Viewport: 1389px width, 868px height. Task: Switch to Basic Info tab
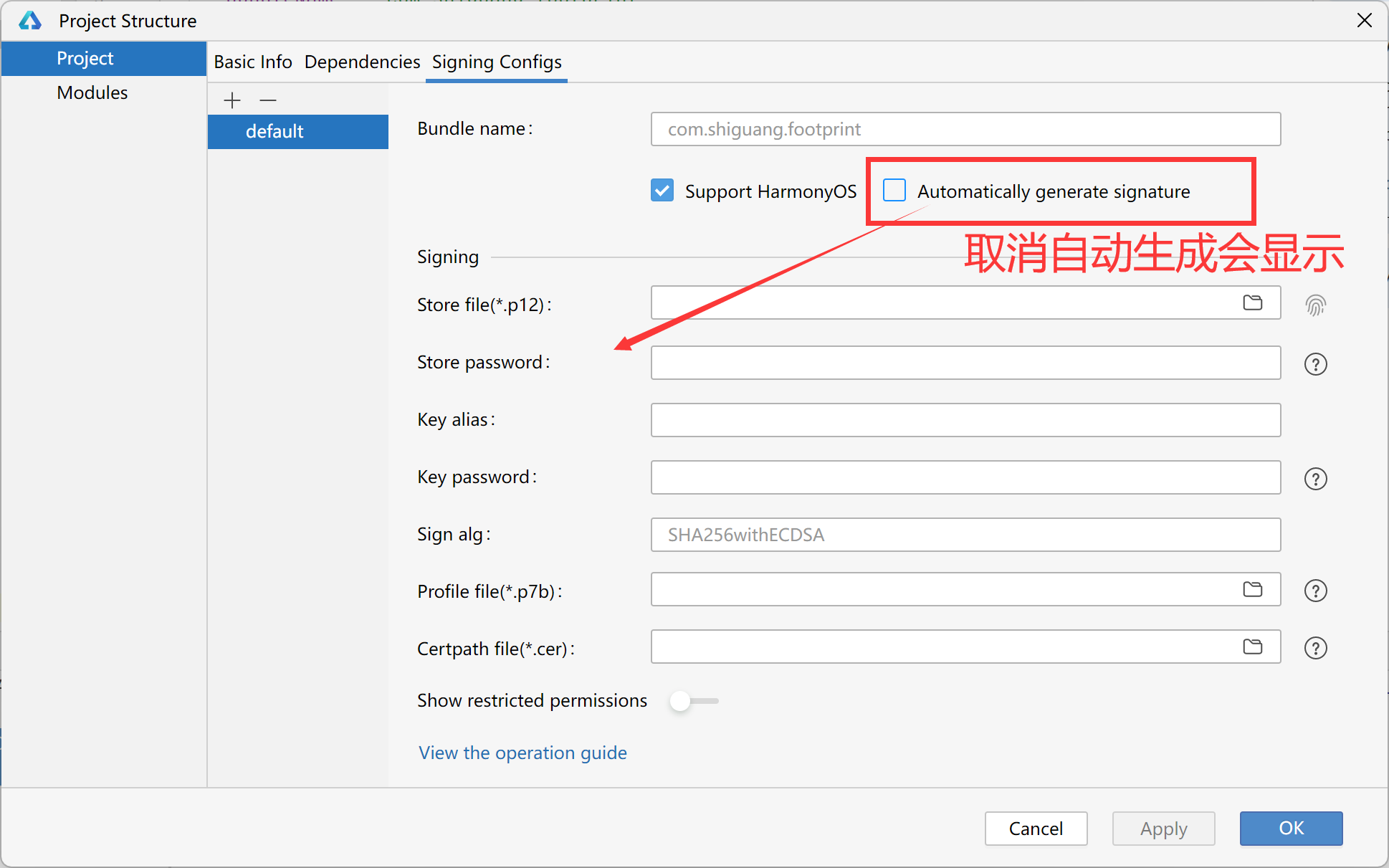(253, 62)
